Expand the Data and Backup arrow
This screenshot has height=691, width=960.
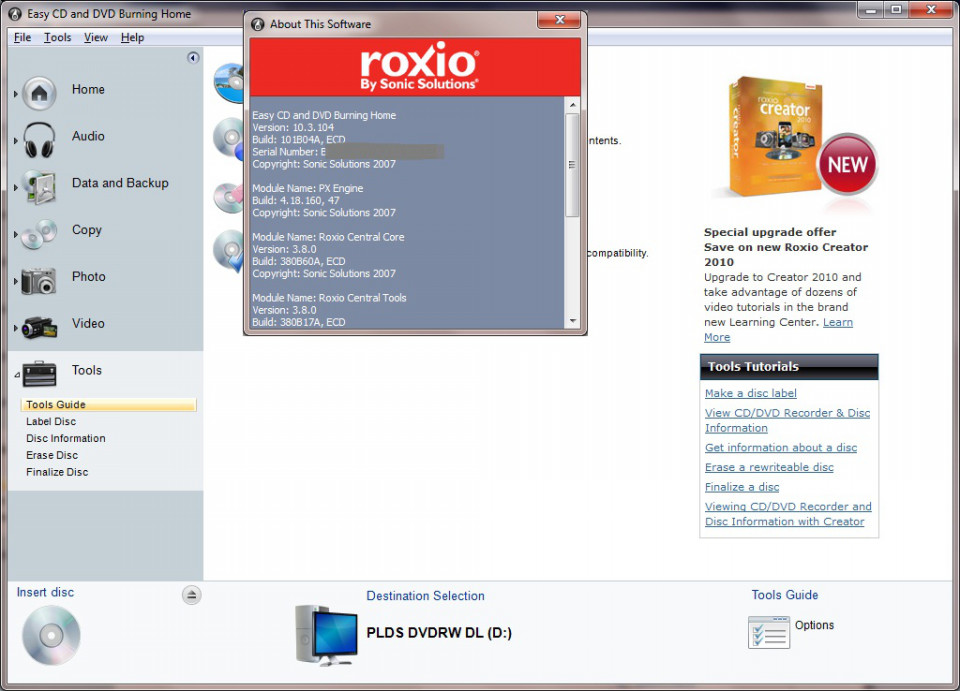pyautogui.click(x=15, y=187)
